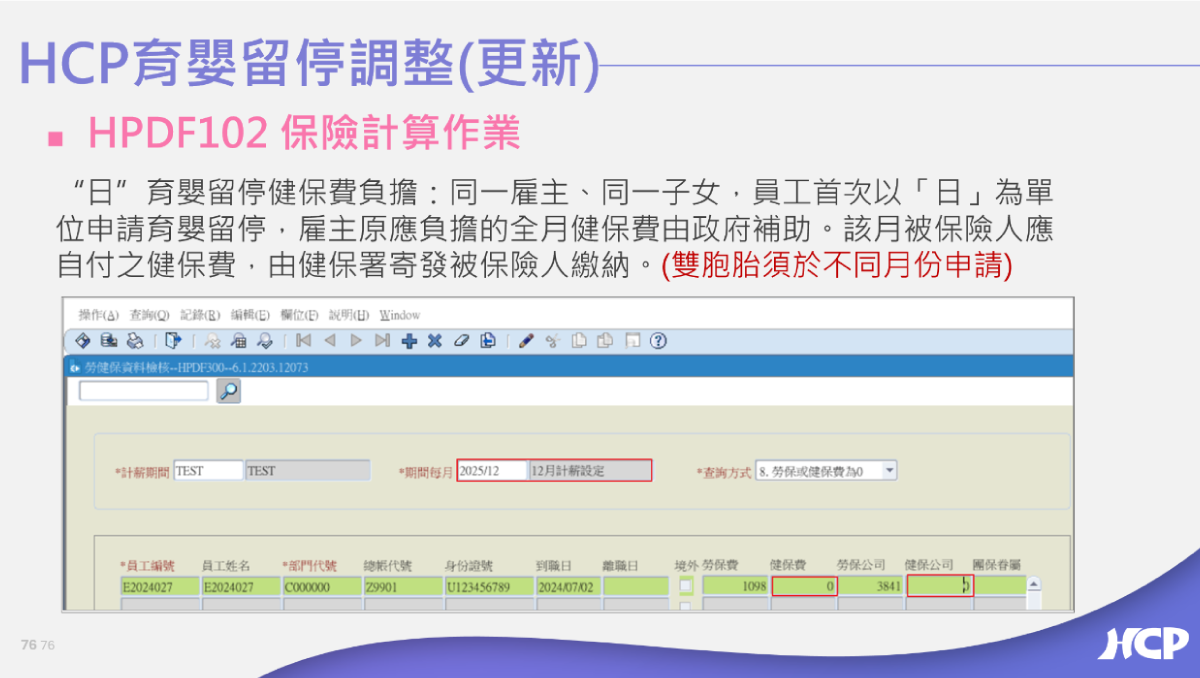This screenshot has height=678, width=1200.
Task: Go to last record icon
Action: pyautogui.click(x=382, y=340)
